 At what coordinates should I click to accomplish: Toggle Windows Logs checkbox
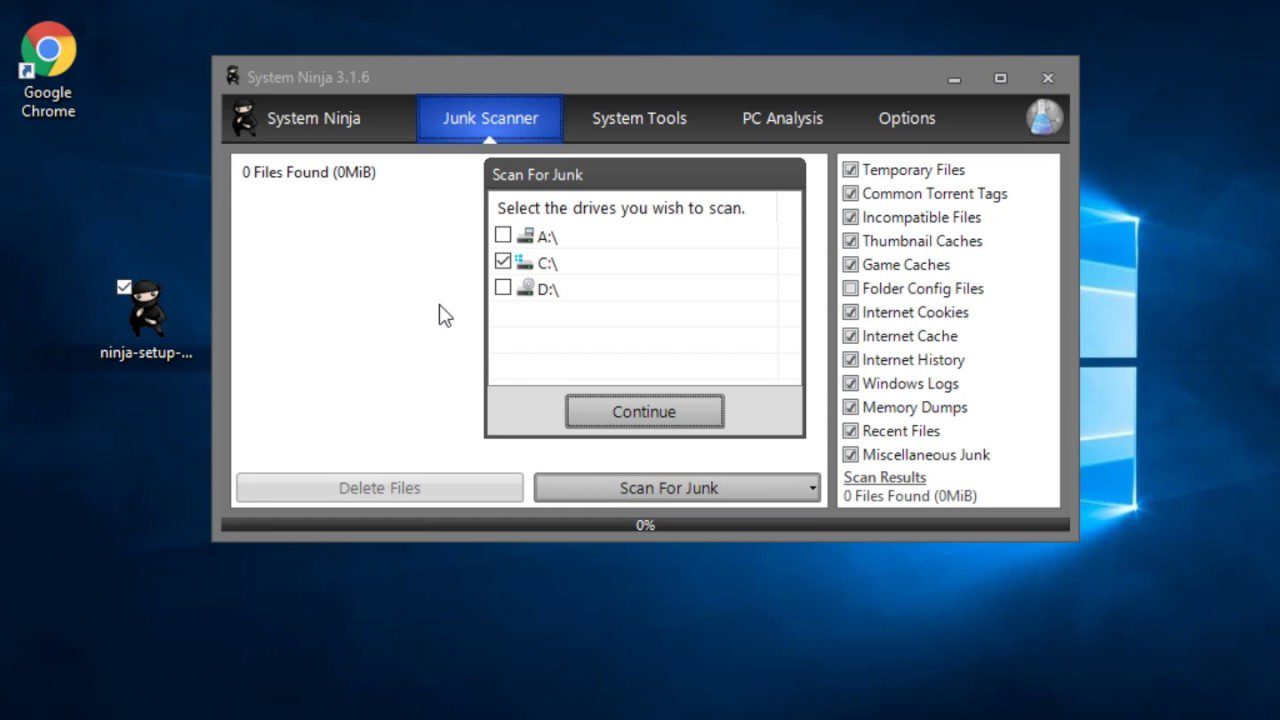tap(850, 383)
